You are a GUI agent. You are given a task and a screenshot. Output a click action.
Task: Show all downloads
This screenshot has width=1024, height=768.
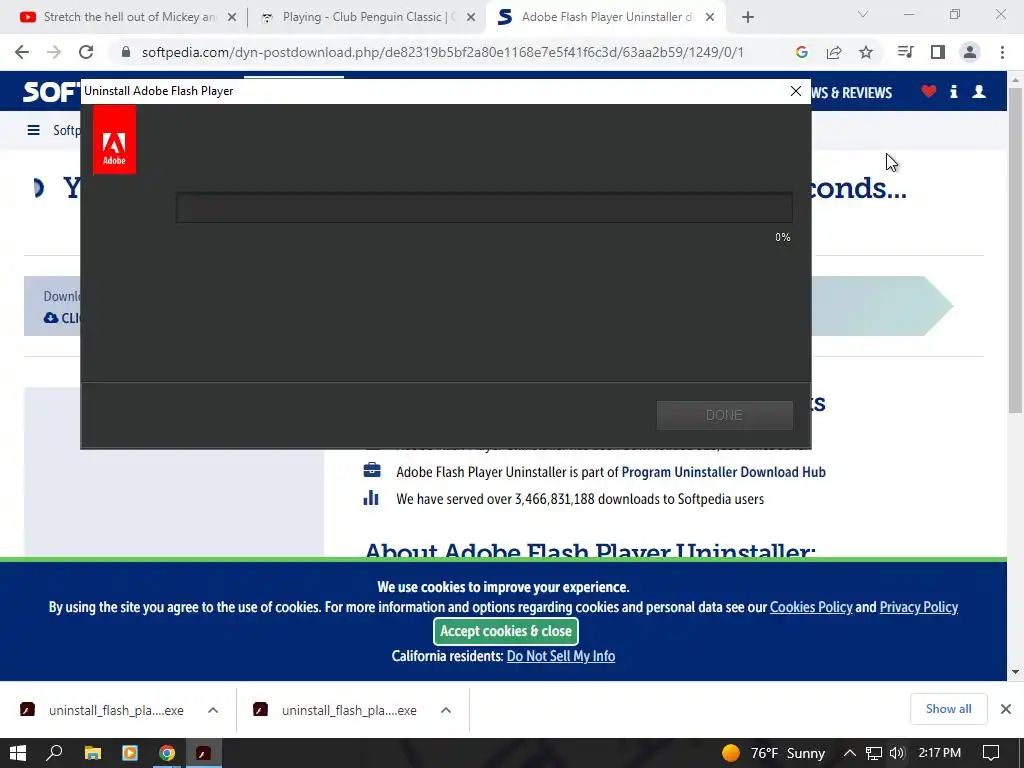pyautogui.click(x=948, y=709)
